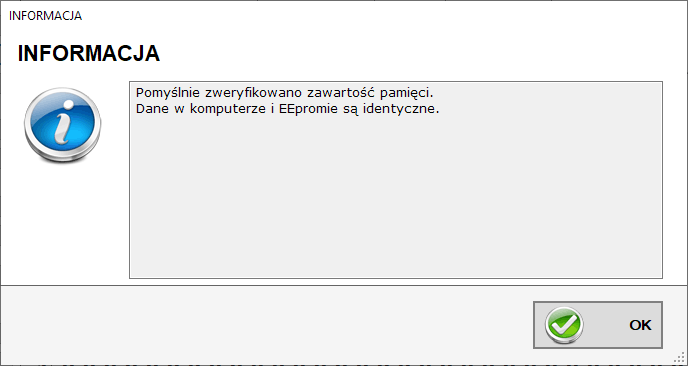Confirm the dialog with the OK button

point(598,325)
